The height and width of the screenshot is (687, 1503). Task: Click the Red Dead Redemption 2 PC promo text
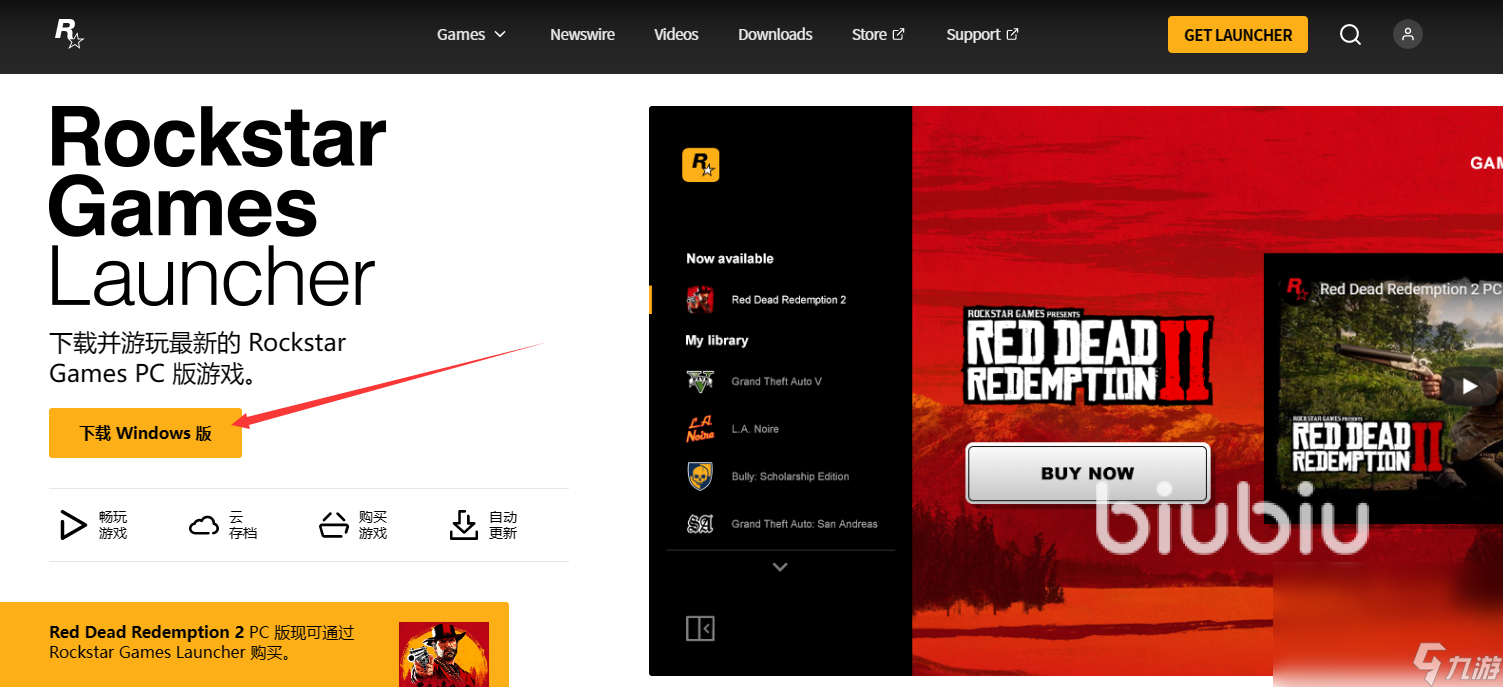201,642
